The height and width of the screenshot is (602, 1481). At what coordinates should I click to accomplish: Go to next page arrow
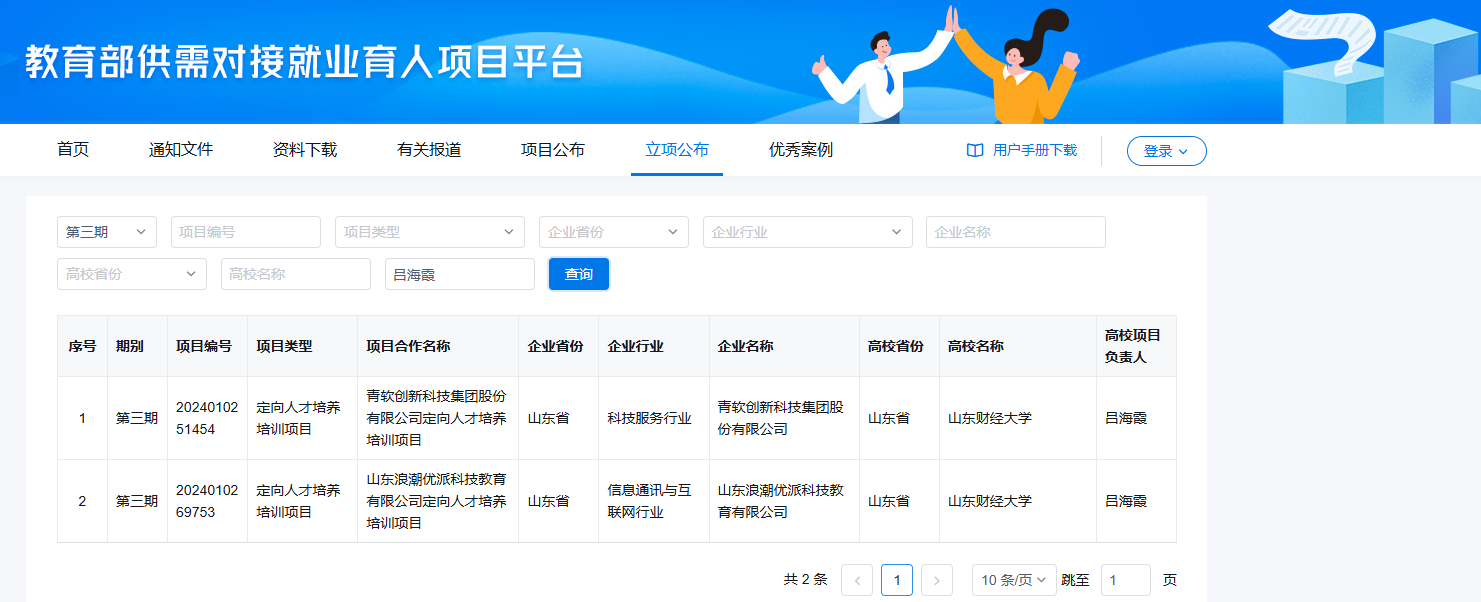(x=936, y=580)
